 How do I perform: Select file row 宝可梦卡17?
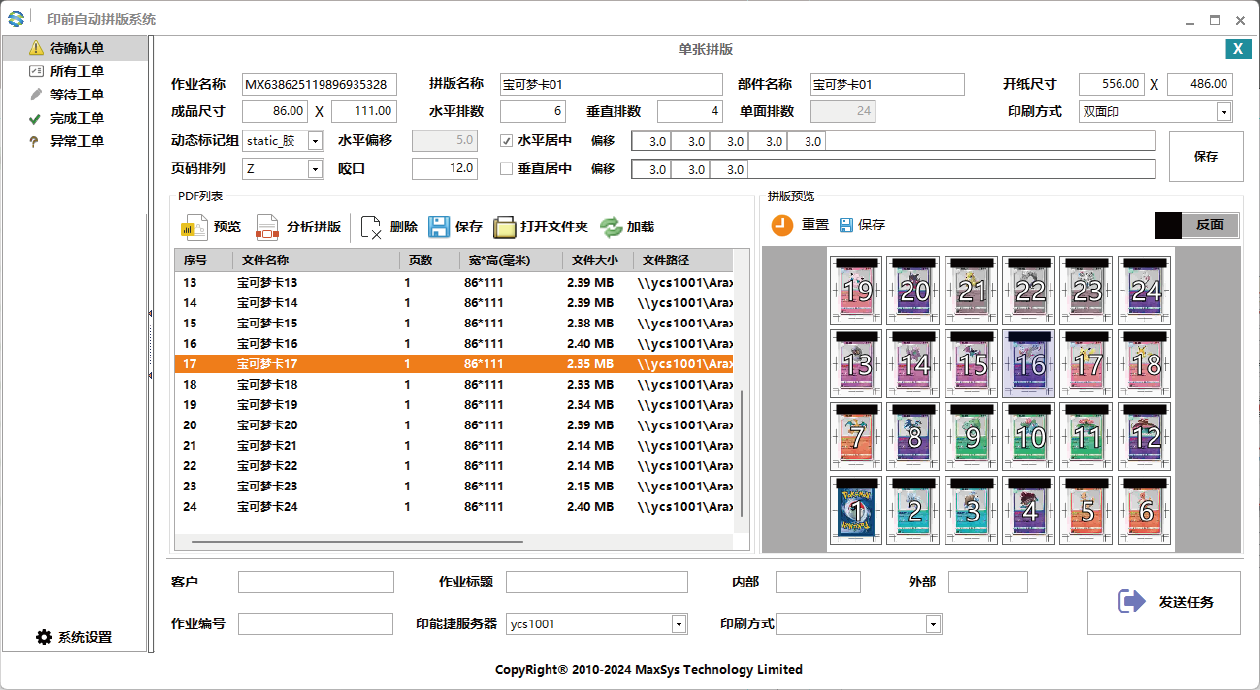[454, 364]
